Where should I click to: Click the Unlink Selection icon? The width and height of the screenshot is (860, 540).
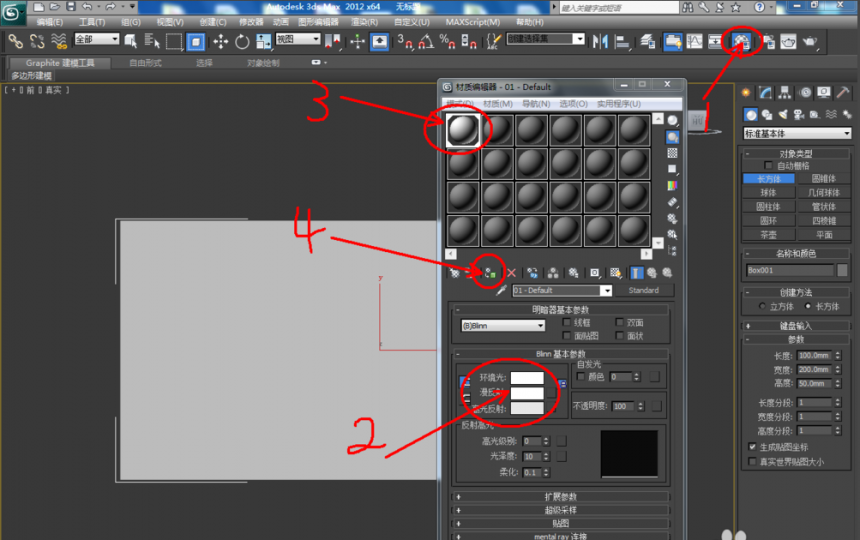pos(37,42)
